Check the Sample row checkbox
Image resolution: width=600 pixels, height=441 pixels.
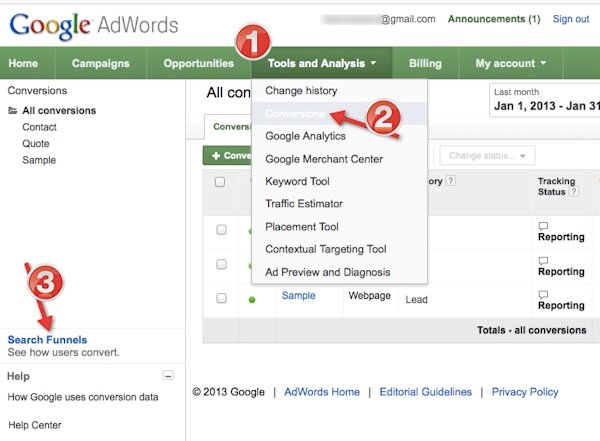click(221, 298)
